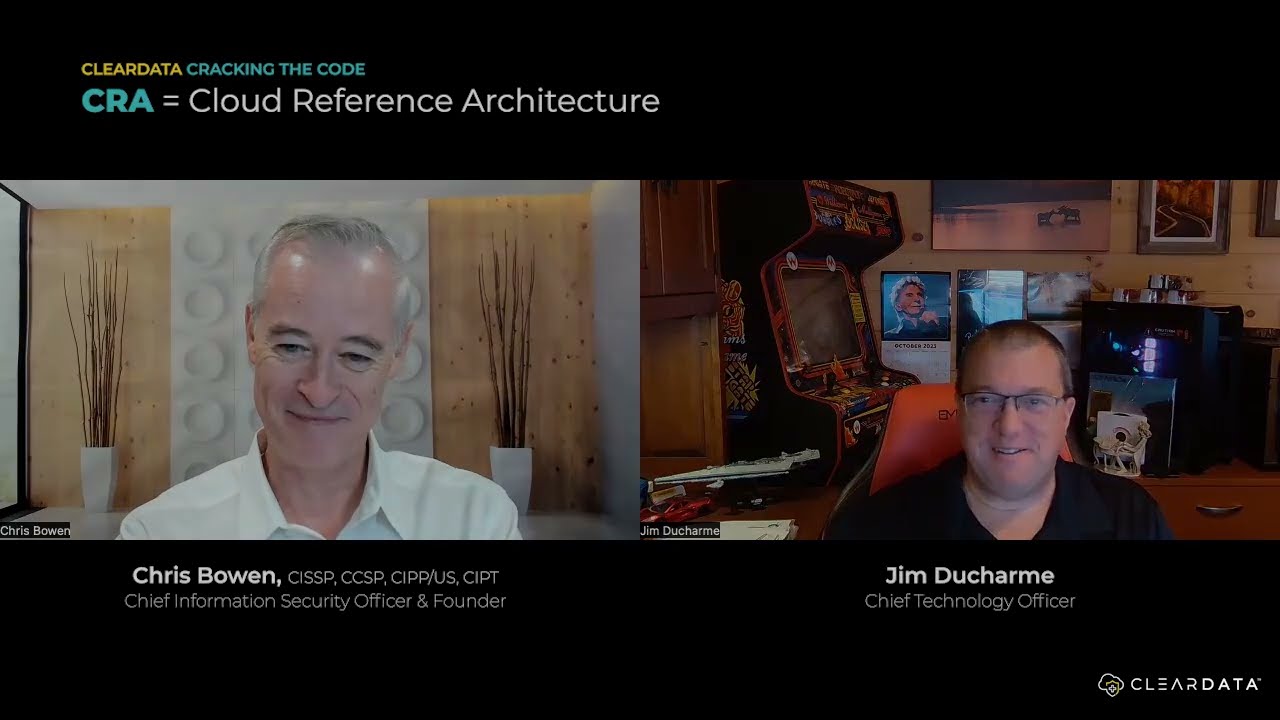Click the CLEARDATA wordmark text at bottom right

(x=1195, y=685)
